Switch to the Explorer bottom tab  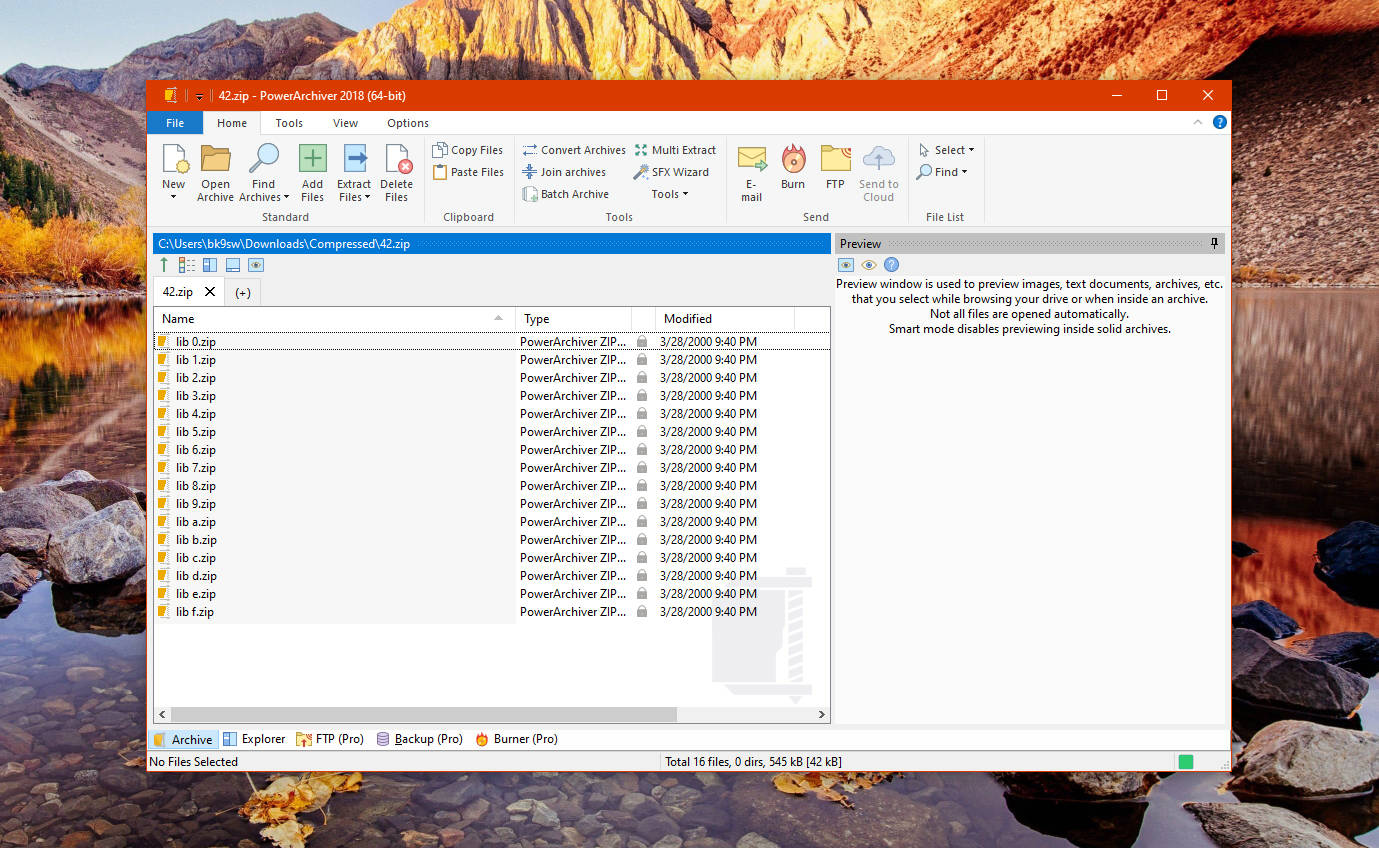point(255,739)
